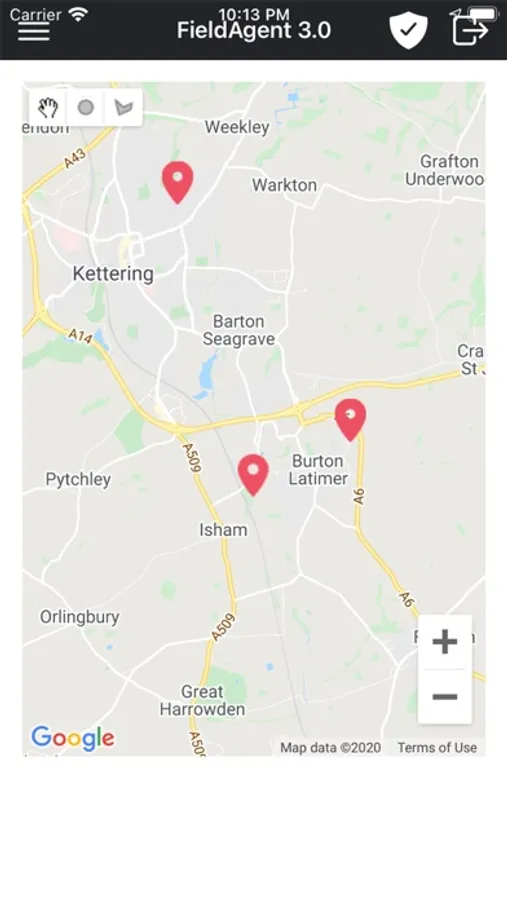Open the hamburger navigation menu
Image resolution: width=507 pixels, height=900 pixels.
coord(33,31)
